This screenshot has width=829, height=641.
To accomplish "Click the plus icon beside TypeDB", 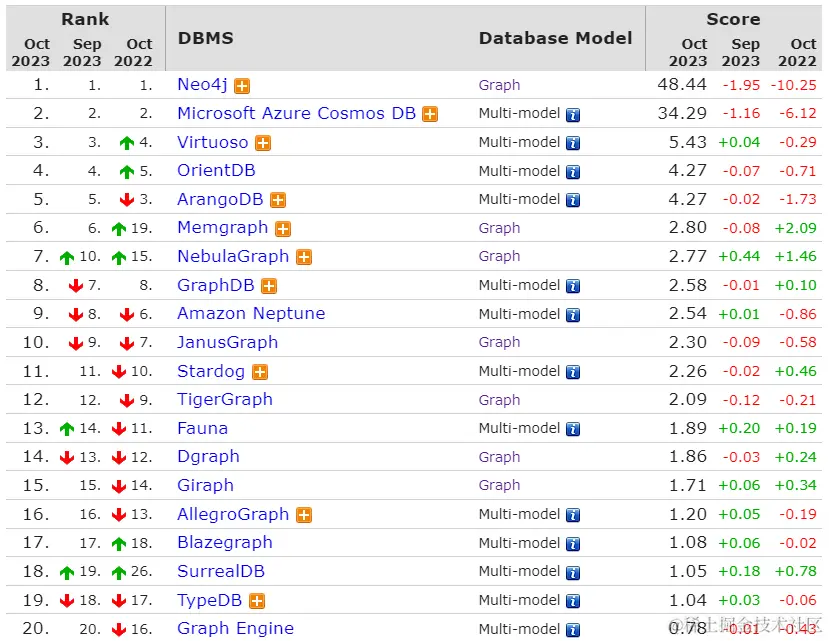I will click(x=256, y=601).
